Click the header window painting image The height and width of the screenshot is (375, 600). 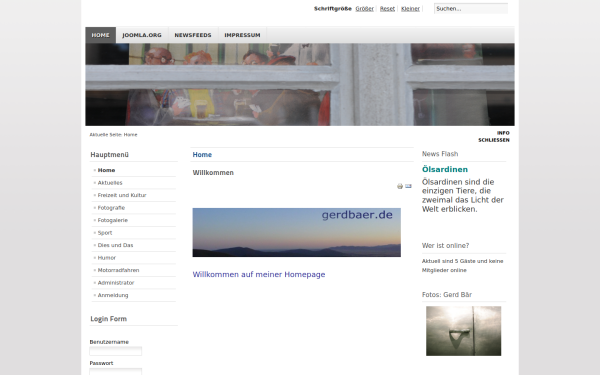(300, 85)
